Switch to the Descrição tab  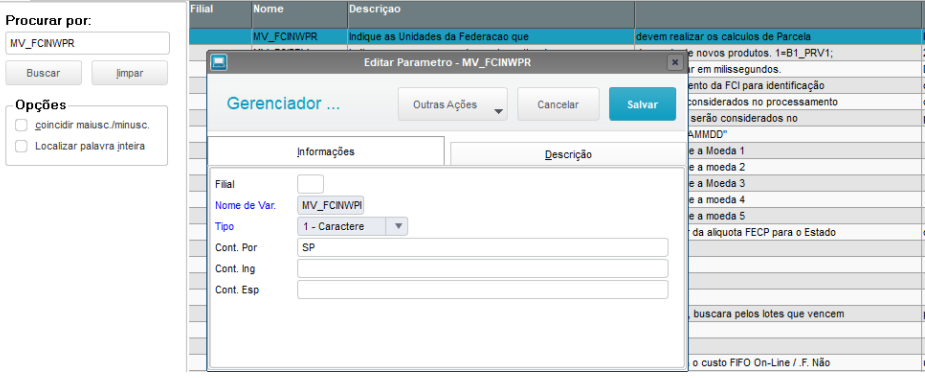click(568, 155)
